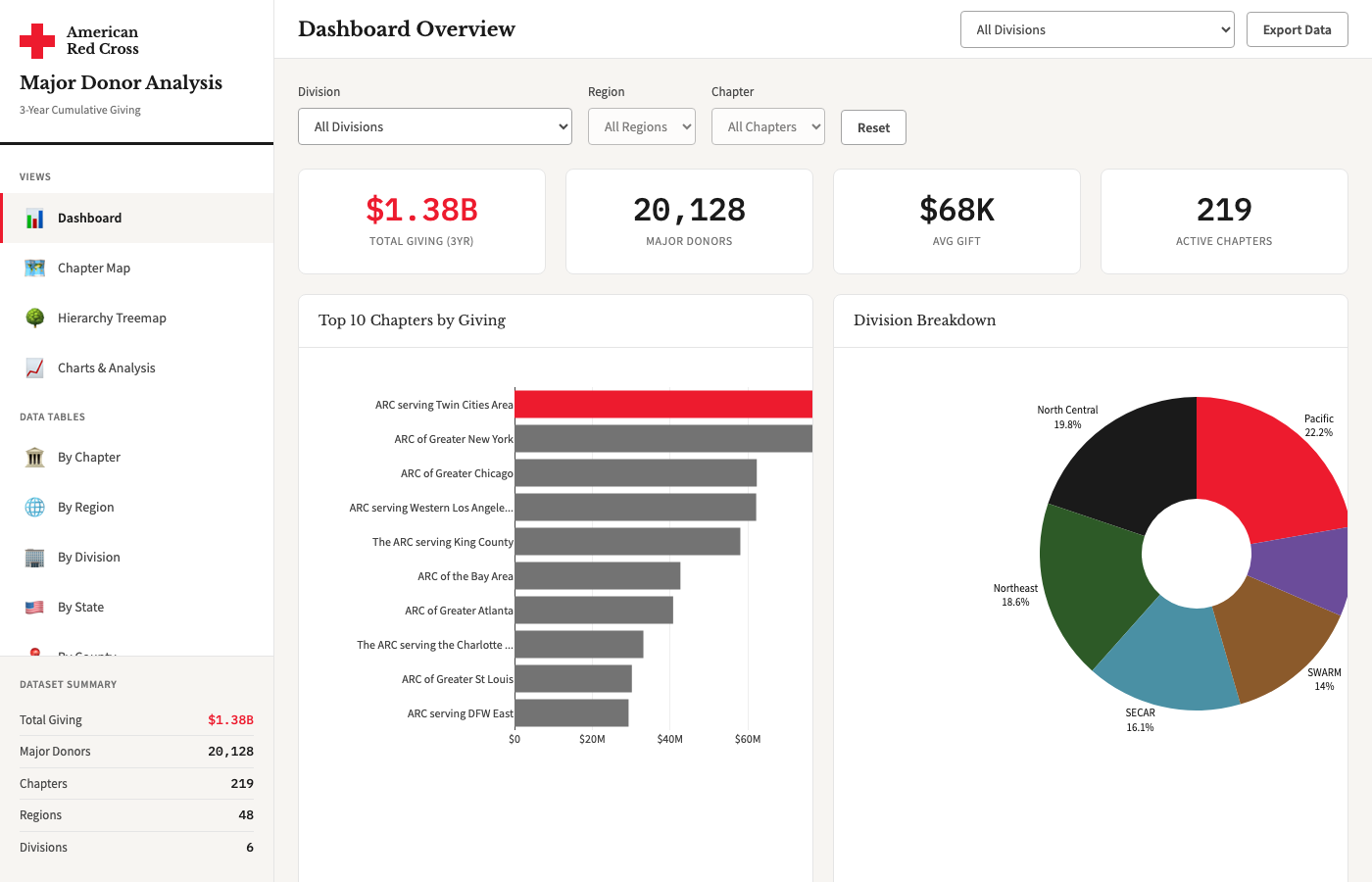
Task: Open the Dashboard view
Action: 137,219
